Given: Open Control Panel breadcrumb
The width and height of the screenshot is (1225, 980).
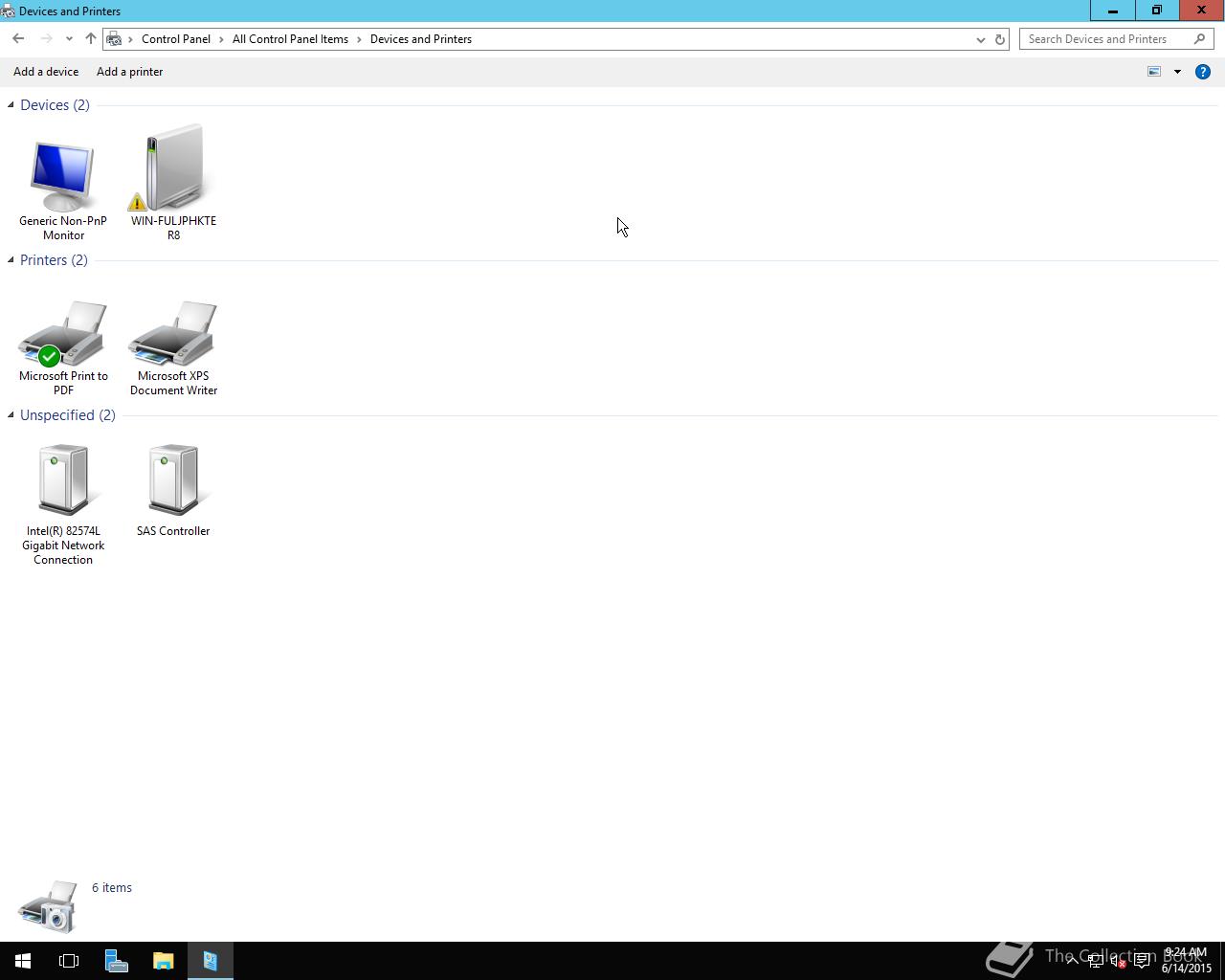Looking at the screenshot, I should pyautogui.click(x=176, y=39).
